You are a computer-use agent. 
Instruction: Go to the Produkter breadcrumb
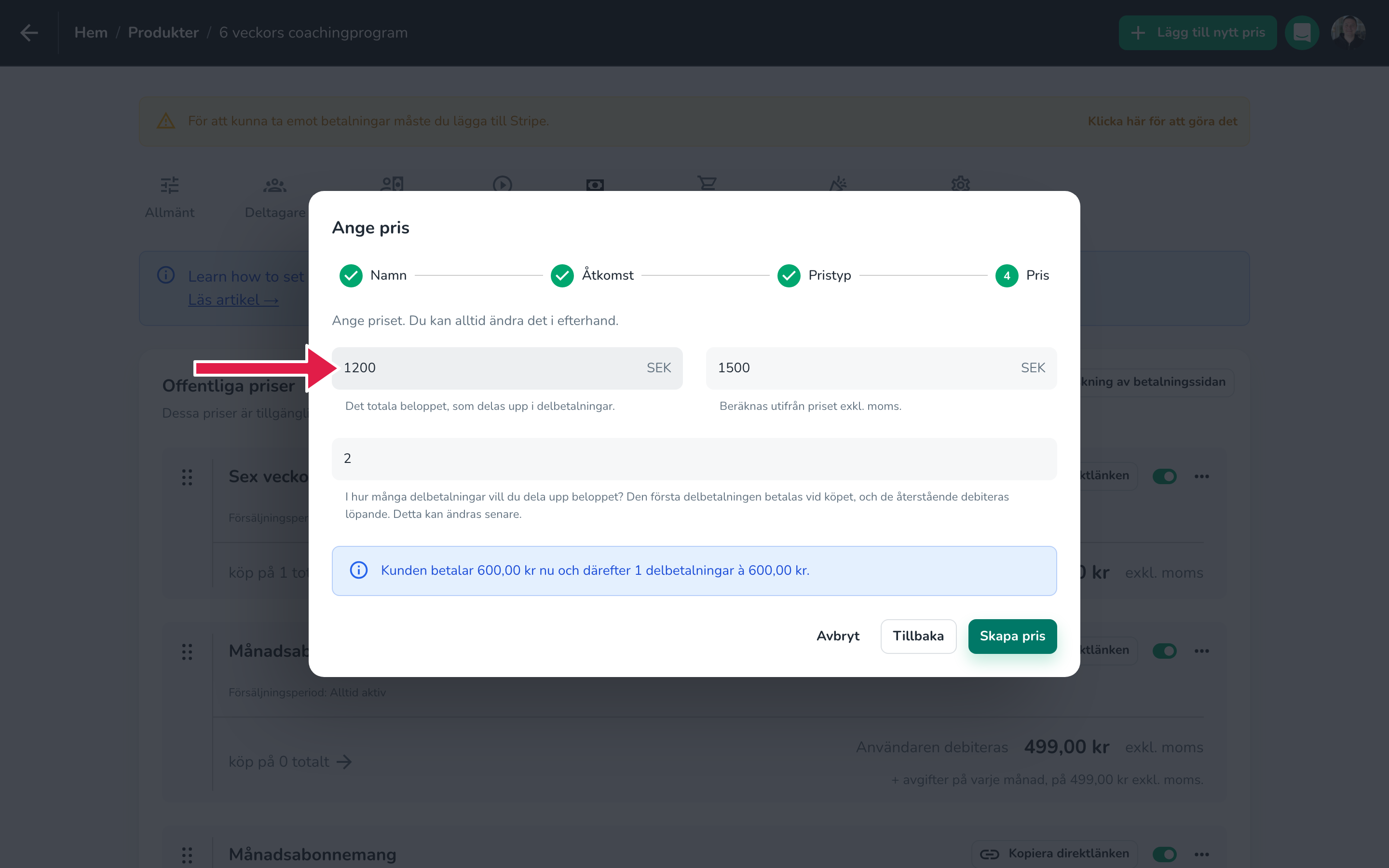[163, 33]
